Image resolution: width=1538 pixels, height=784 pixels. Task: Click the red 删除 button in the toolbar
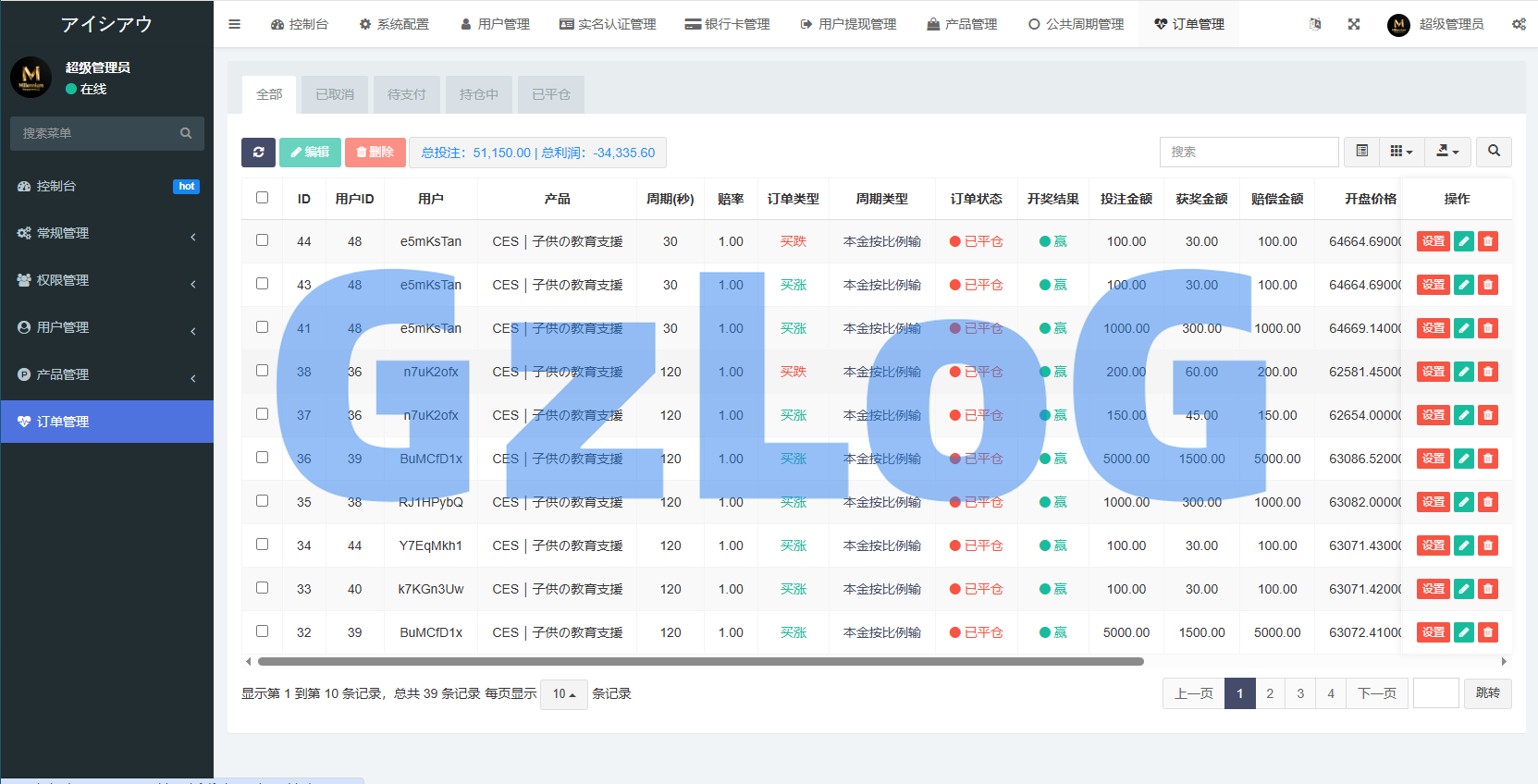pyautogui.click(x=375, y=153)
